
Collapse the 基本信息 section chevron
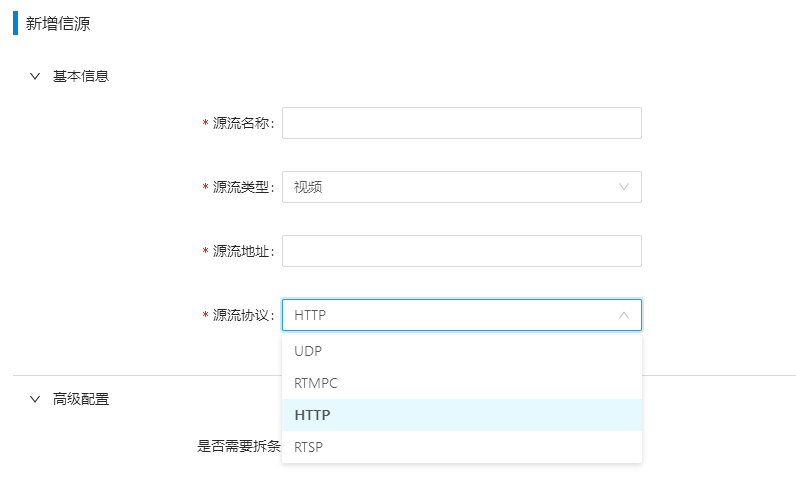pos(35,76)
